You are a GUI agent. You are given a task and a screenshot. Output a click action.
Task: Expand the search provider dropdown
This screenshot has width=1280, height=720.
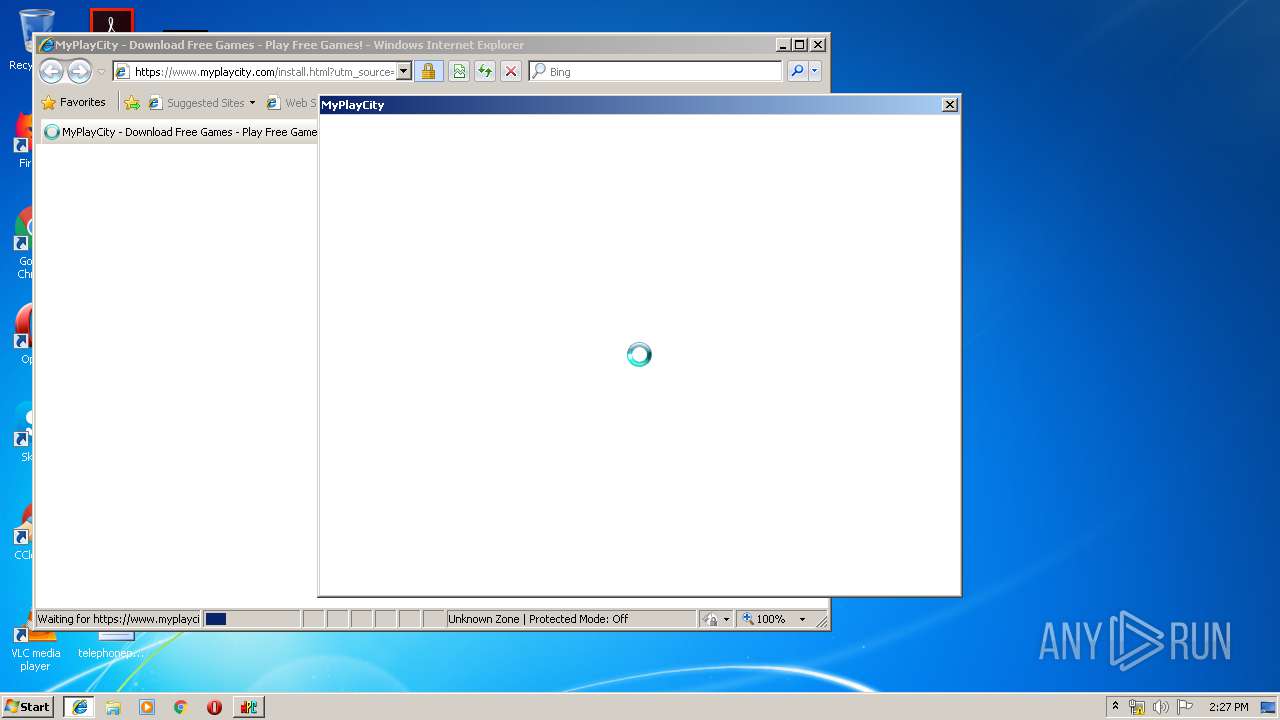pyautogui.click(x=814, y=71)
